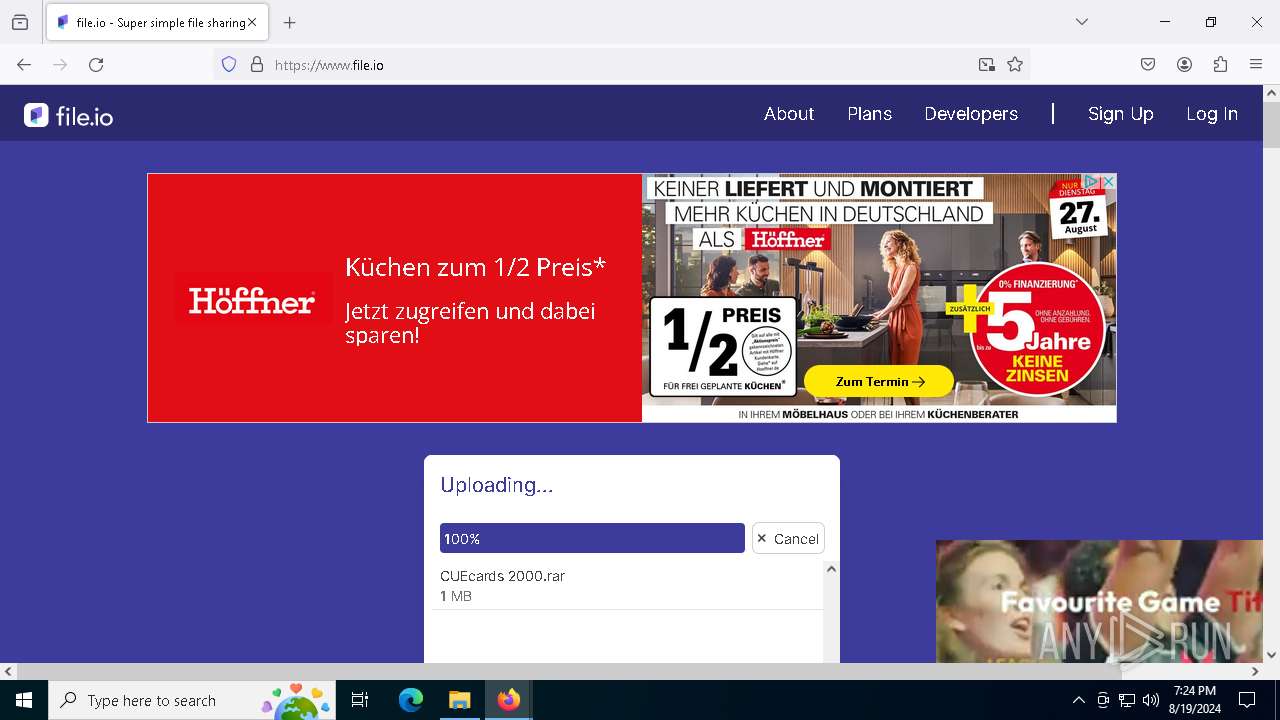Click the file.io logo
The image size is (1280, 720).
tap(68, 116)
